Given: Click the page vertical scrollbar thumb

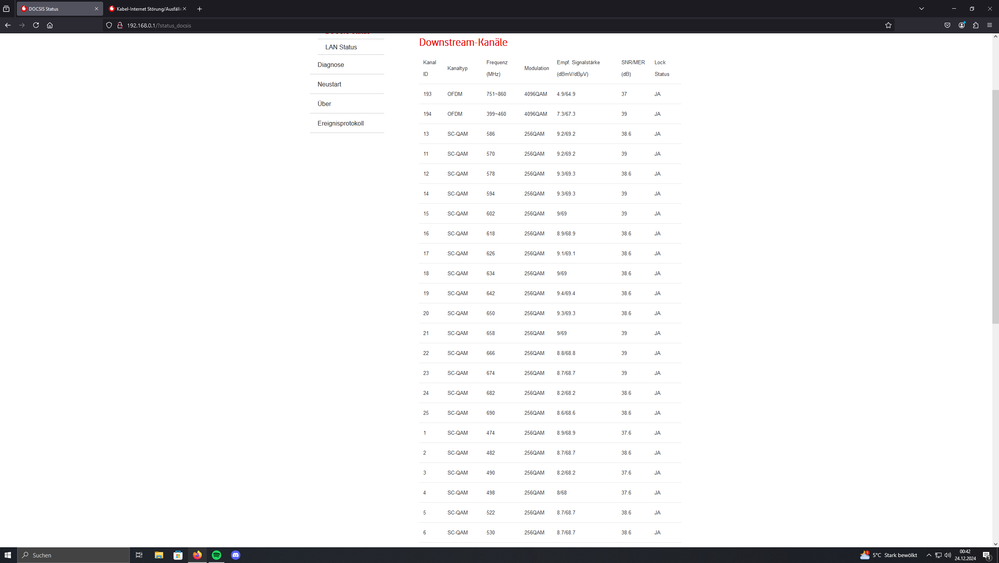Looking at the screenshot, I should tap(995, 207).
